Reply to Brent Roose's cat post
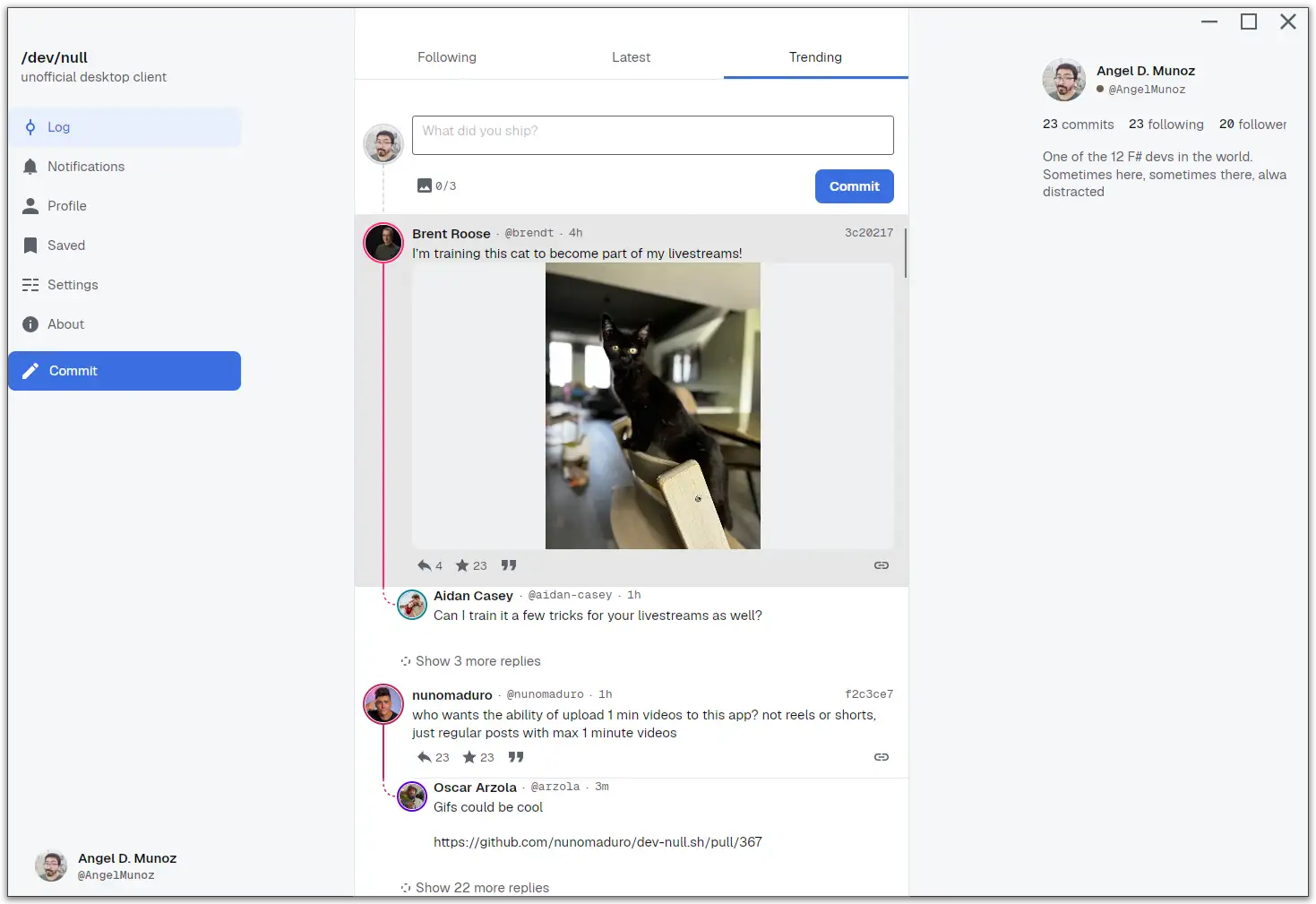1316x904 pixels. pos(430,565)
